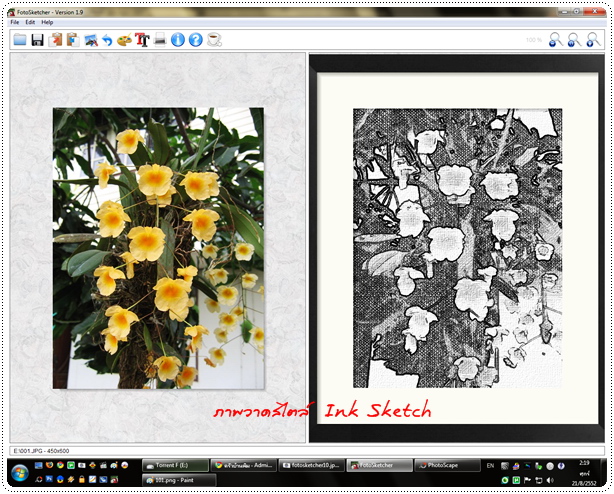Zoom in with the plus magnifier icon

click(x=593, y=40)
